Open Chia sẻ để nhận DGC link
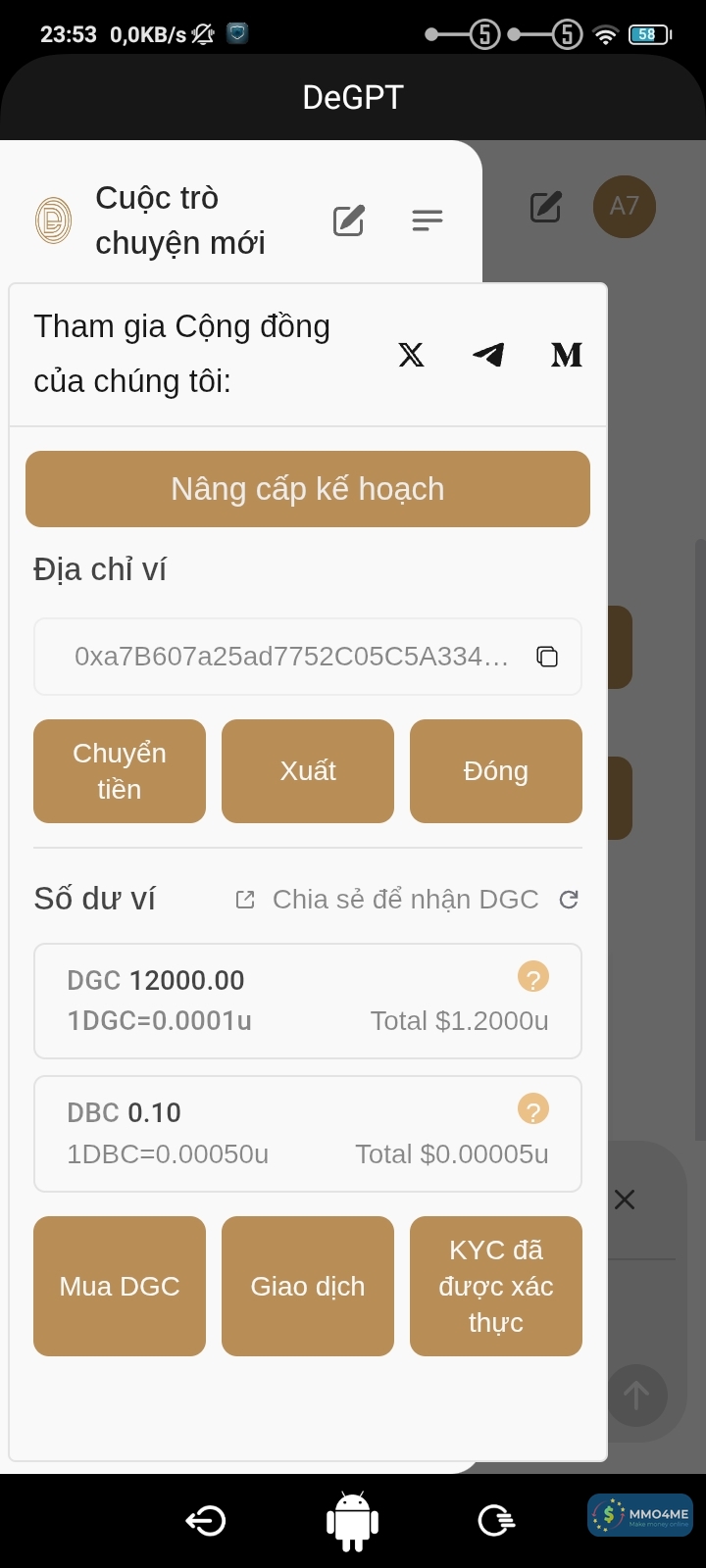The height and width of the screenshot is (1568, 706). [x=388, y=900]
